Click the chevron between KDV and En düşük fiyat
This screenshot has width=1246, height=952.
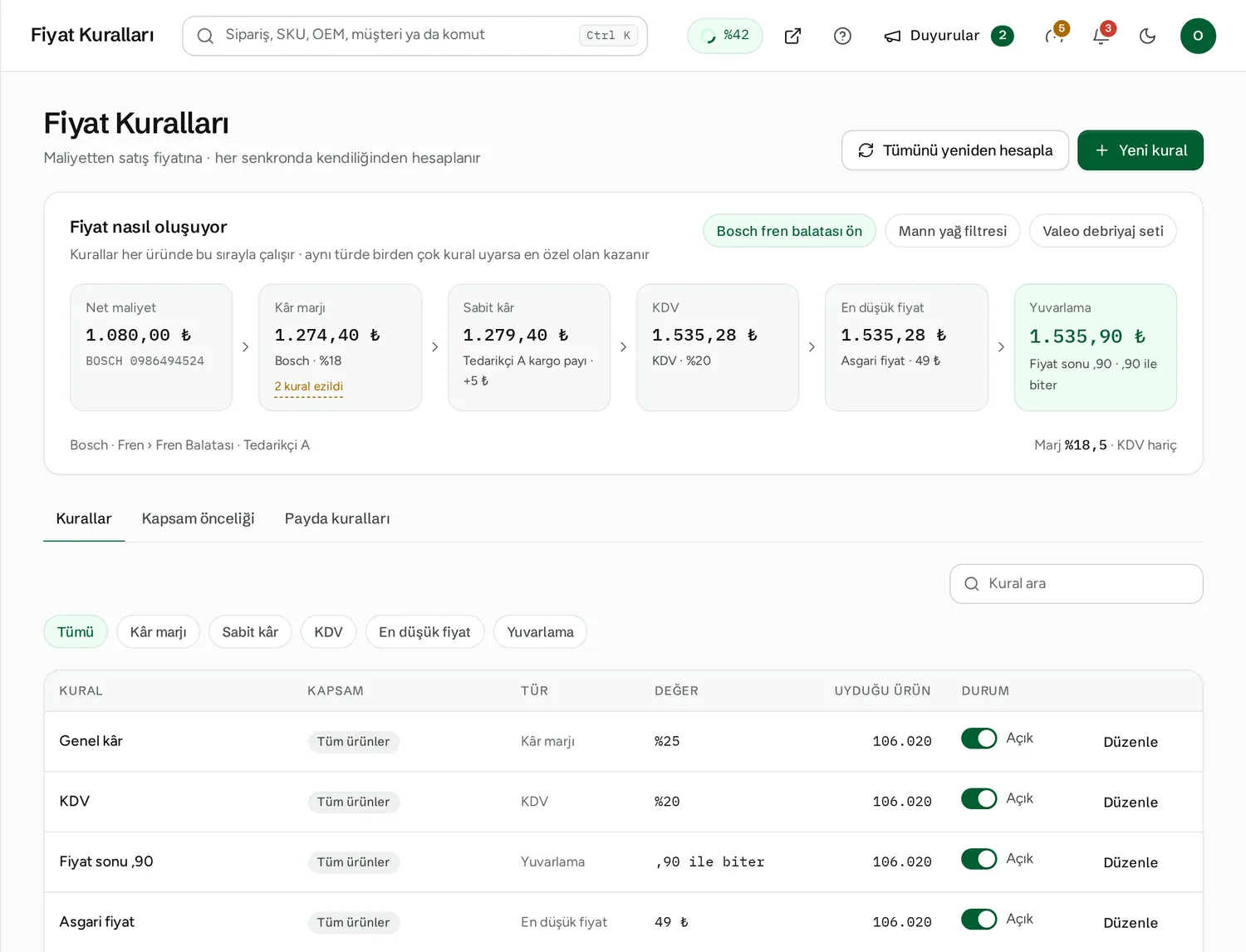[812, 347]
